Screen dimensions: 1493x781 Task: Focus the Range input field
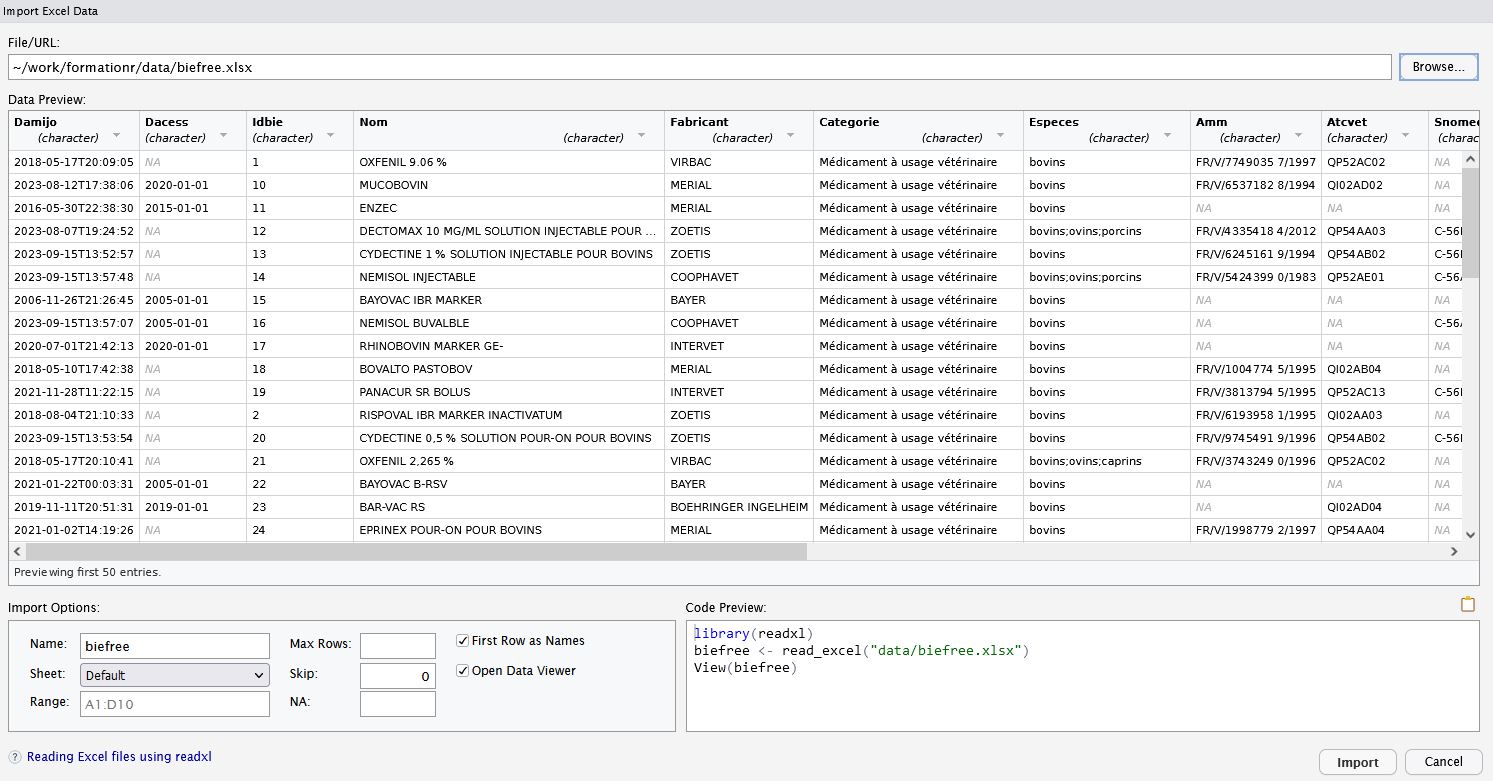pos(175,703)
